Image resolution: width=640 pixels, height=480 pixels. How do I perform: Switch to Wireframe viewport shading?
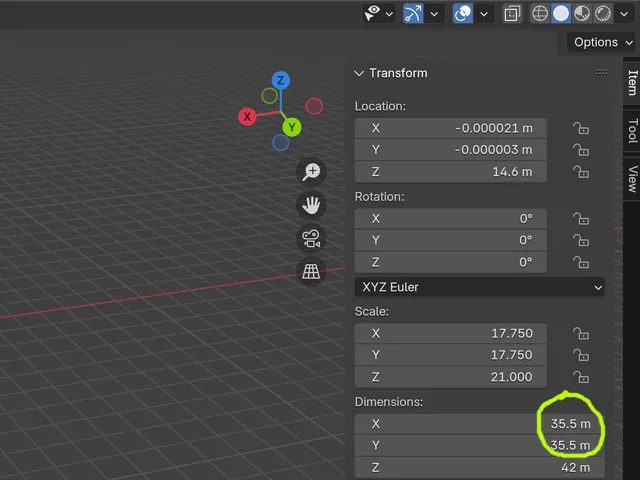540,13
